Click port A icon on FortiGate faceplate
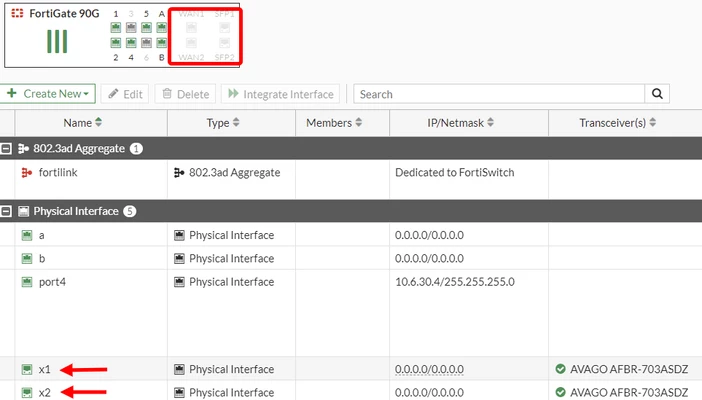Screen dimensions: 702x400 coord(161,28)
